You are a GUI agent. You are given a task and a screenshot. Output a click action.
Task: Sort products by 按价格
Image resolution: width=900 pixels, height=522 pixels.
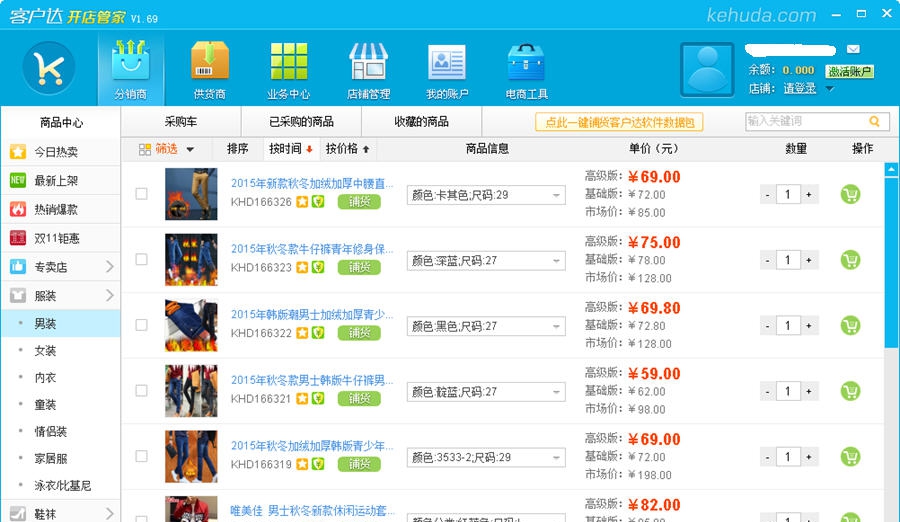coord(347,149)
